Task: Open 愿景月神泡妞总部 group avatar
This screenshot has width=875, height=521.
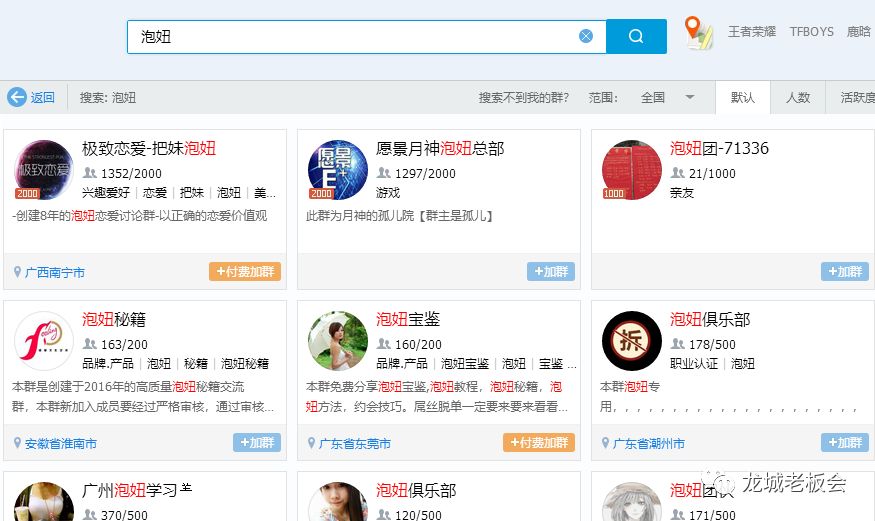Action: tap(338, 170)
